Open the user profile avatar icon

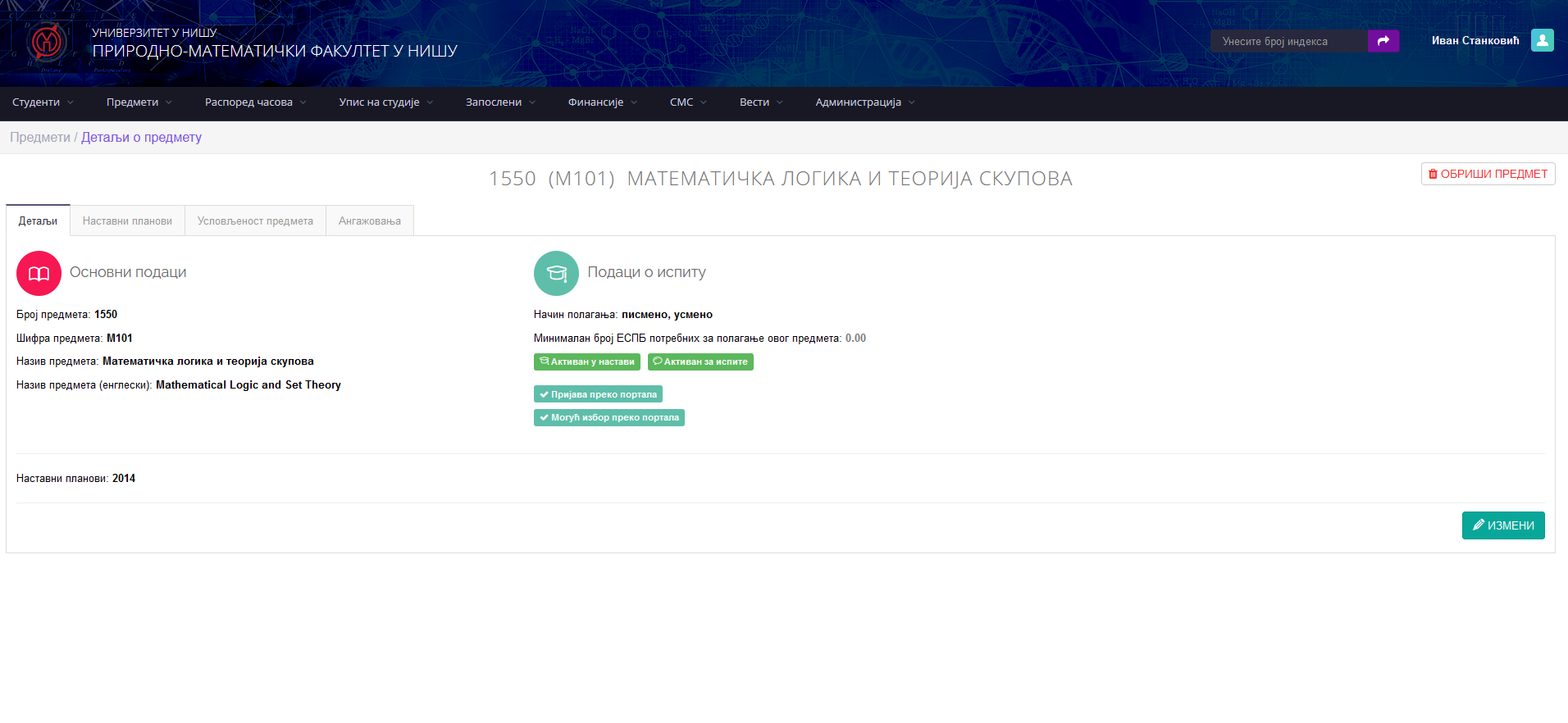point(1542,41)
